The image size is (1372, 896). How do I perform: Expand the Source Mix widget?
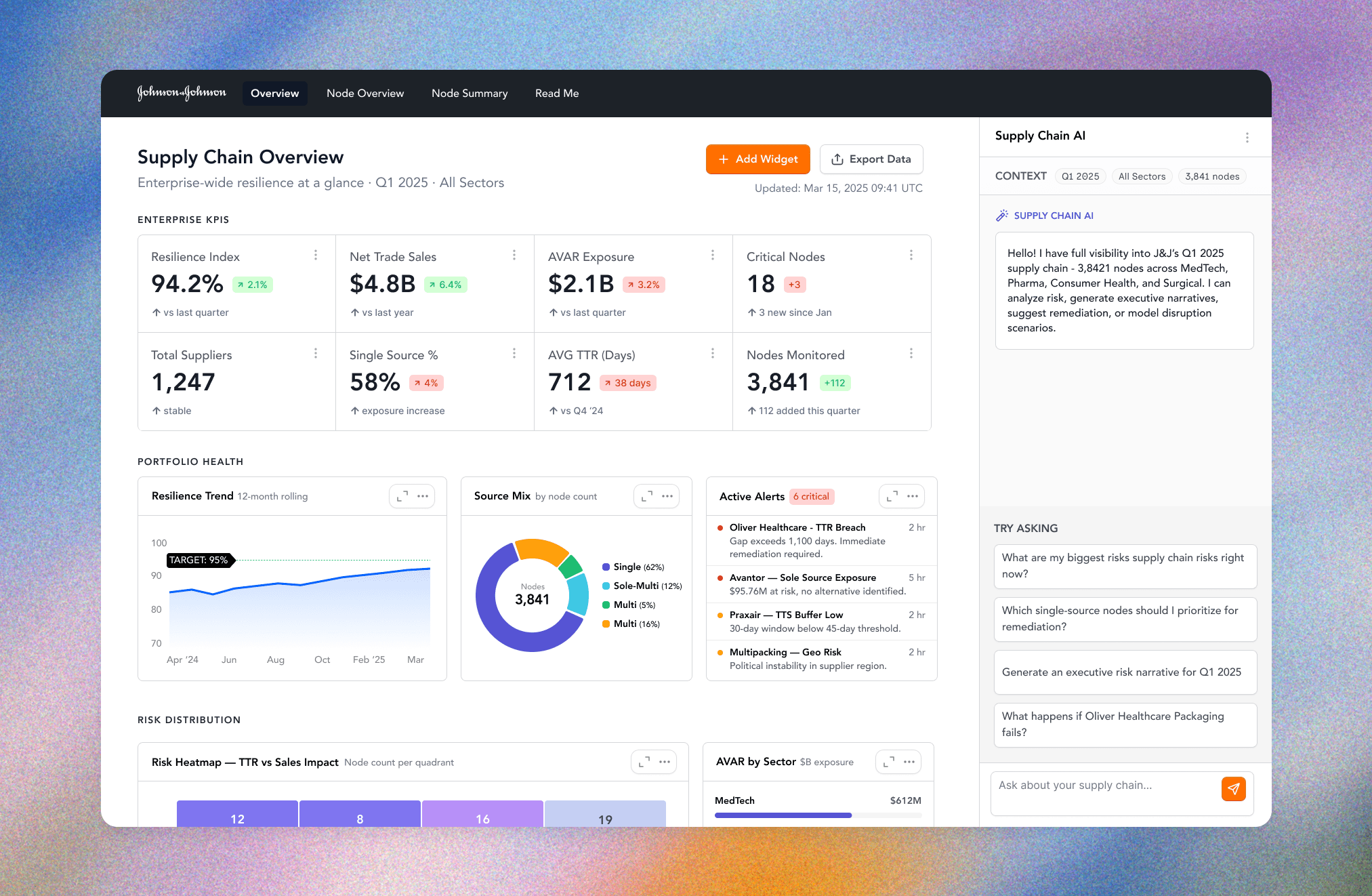647,496
